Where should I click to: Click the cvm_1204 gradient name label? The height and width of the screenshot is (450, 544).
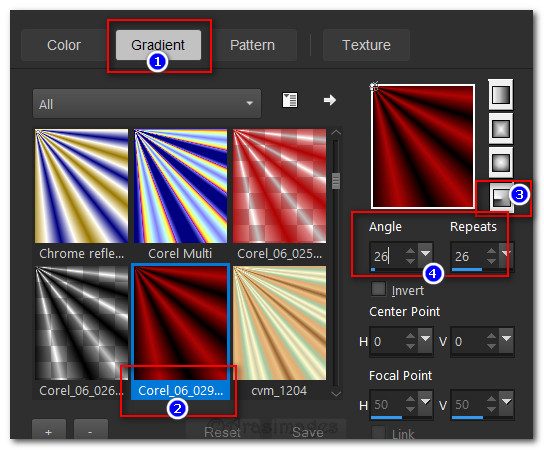point(279,391)
